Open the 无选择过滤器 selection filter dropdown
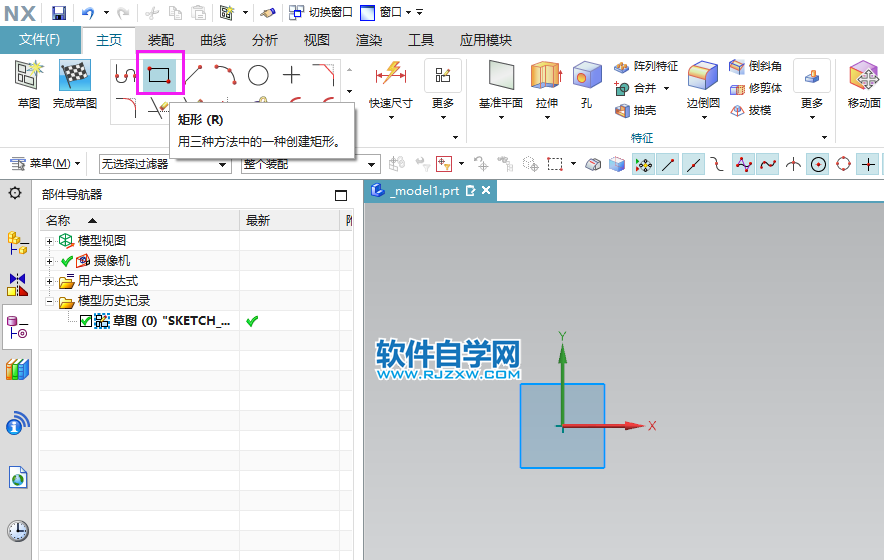 click(165, 164)
